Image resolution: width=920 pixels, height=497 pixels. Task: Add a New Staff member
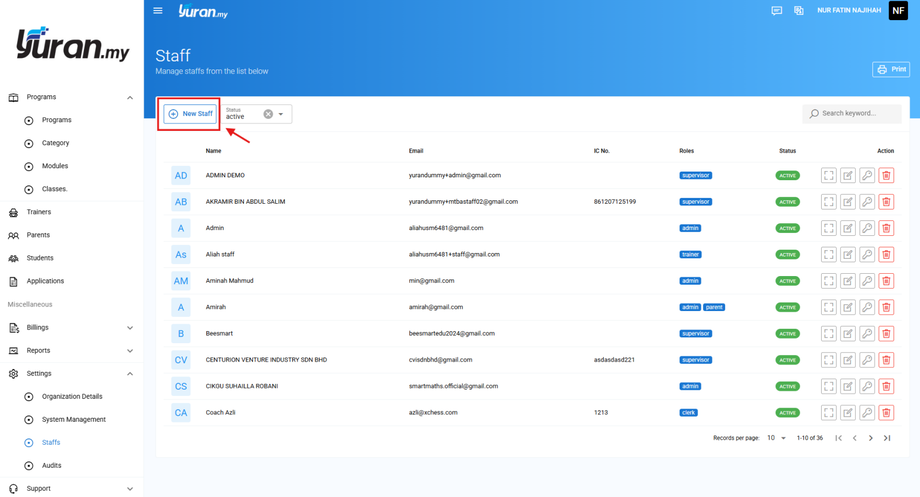pos(190,114)
